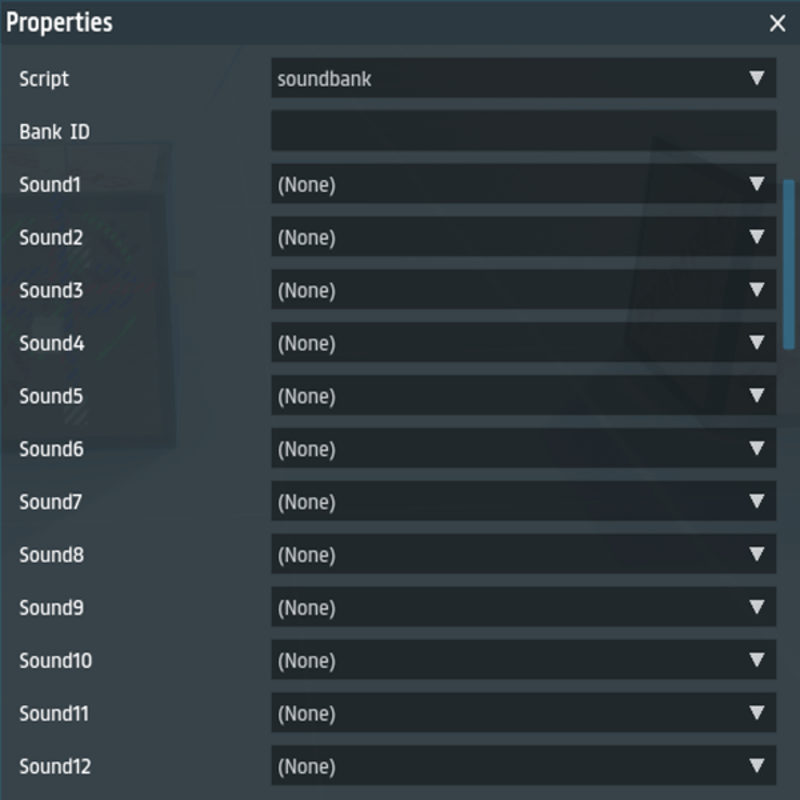Viewport: 800px width, 800px height.
Task: Close the Properties panel
Action: click(777, 24)
